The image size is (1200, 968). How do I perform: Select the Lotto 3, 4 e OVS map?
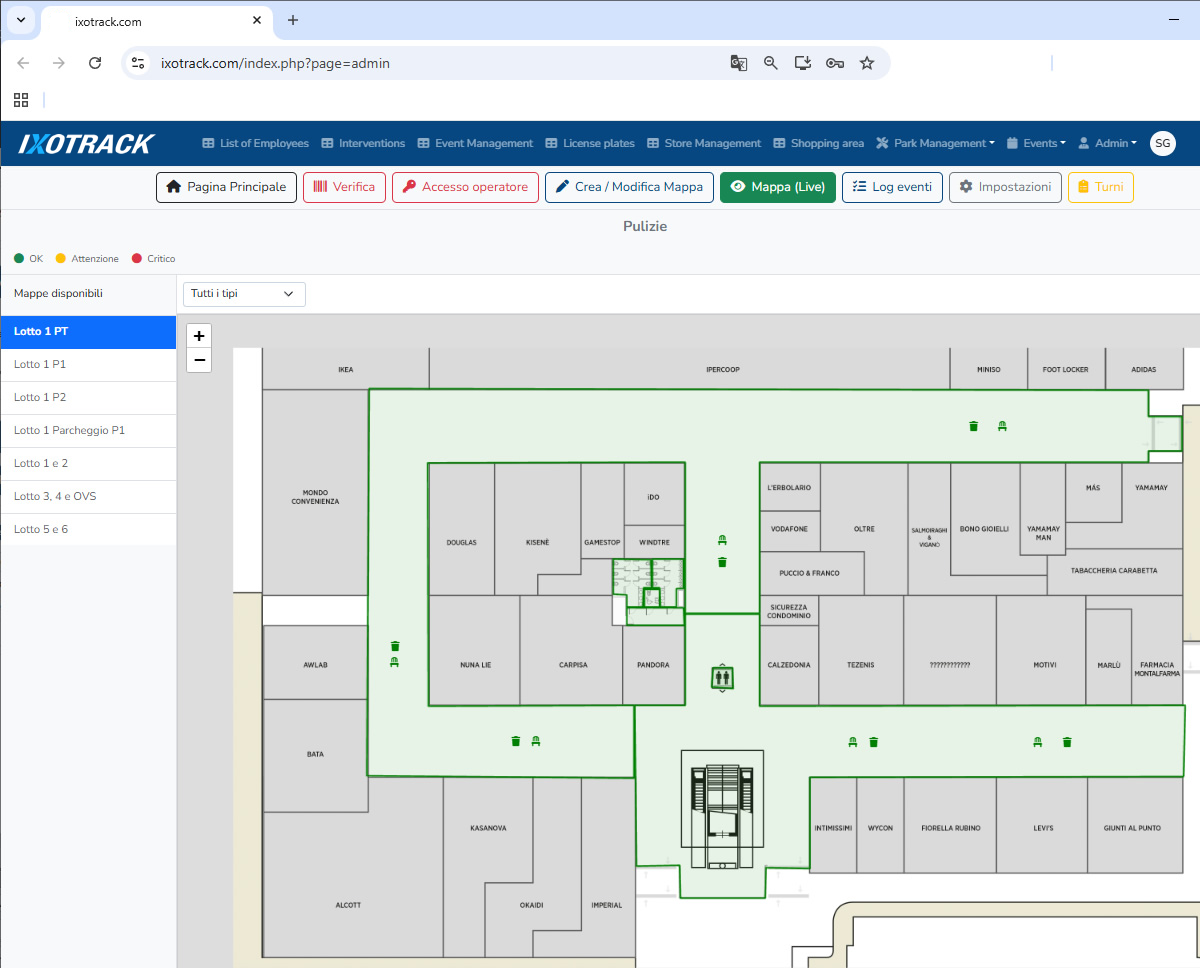88,497
